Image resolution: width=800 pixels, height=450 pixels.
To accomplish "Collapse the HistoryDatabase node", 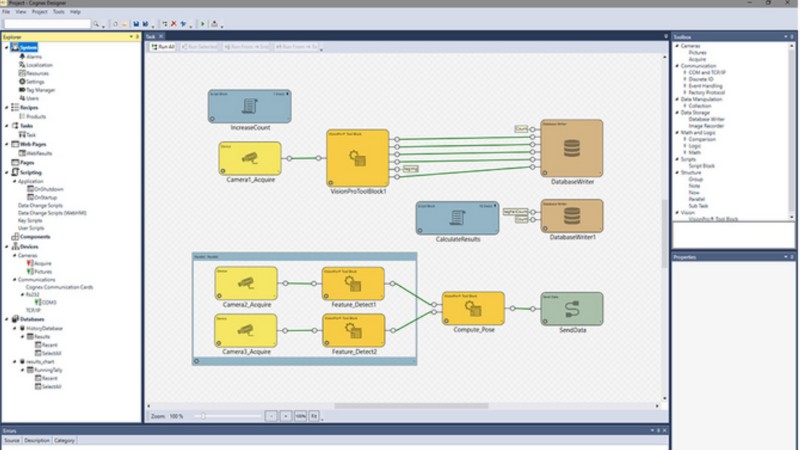I will (x=15, y=329).
